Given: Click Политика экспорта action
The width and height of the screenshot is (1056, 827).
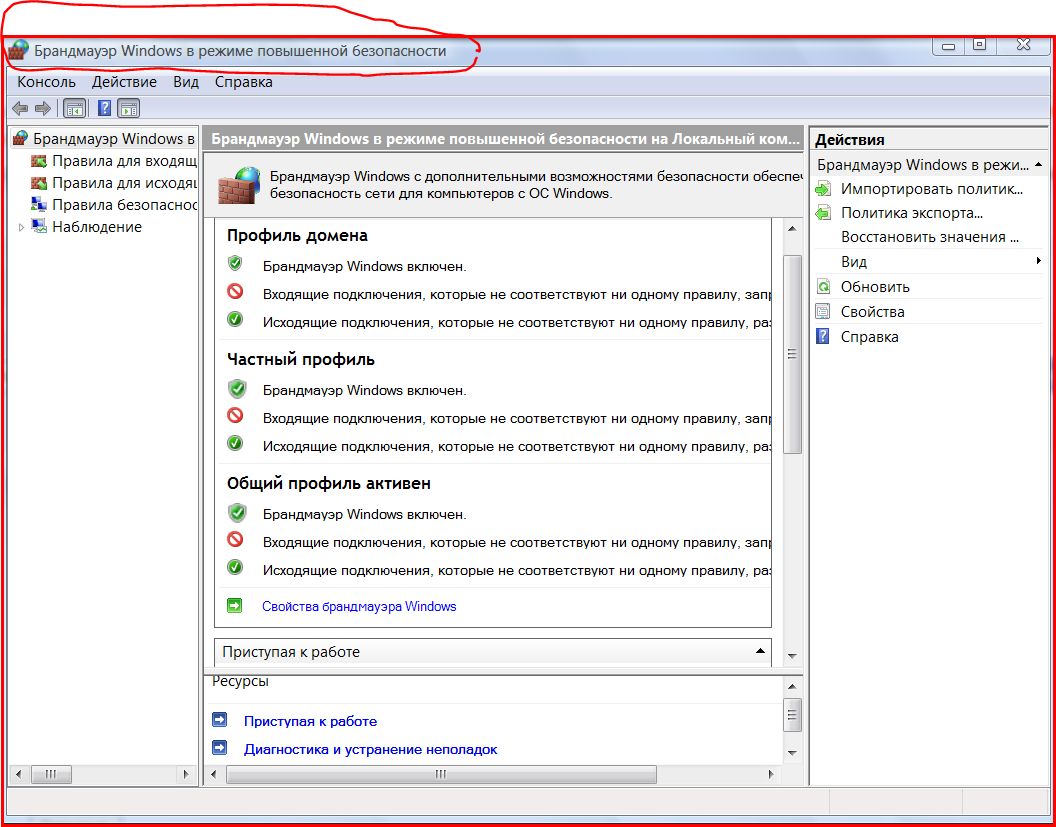Looking at the screenshot, I should point(912,213).
